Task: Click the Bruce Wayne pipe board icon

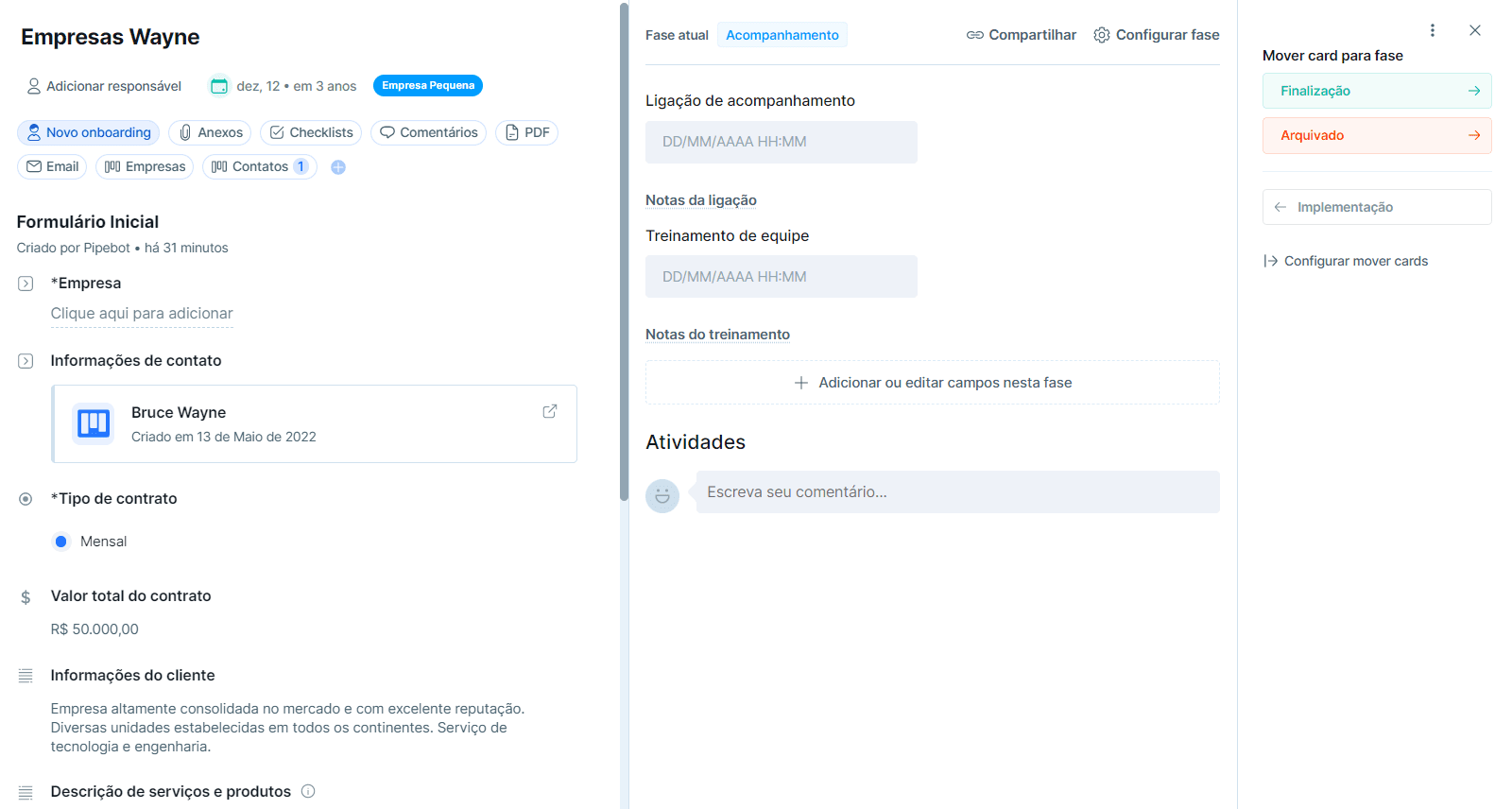Action: tap(94, 423)
